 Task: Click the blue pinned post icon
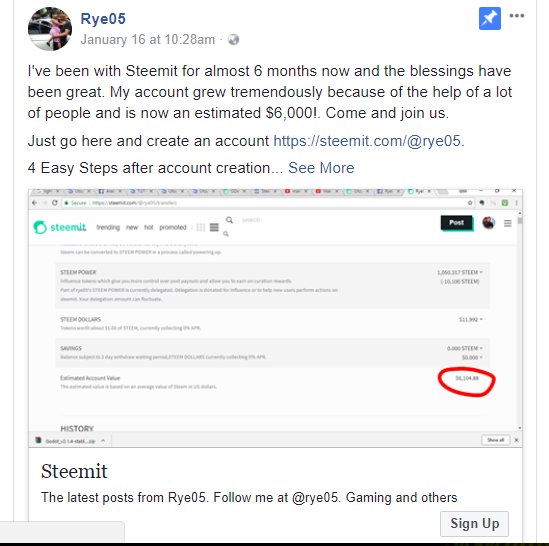(x=489, y=18)
